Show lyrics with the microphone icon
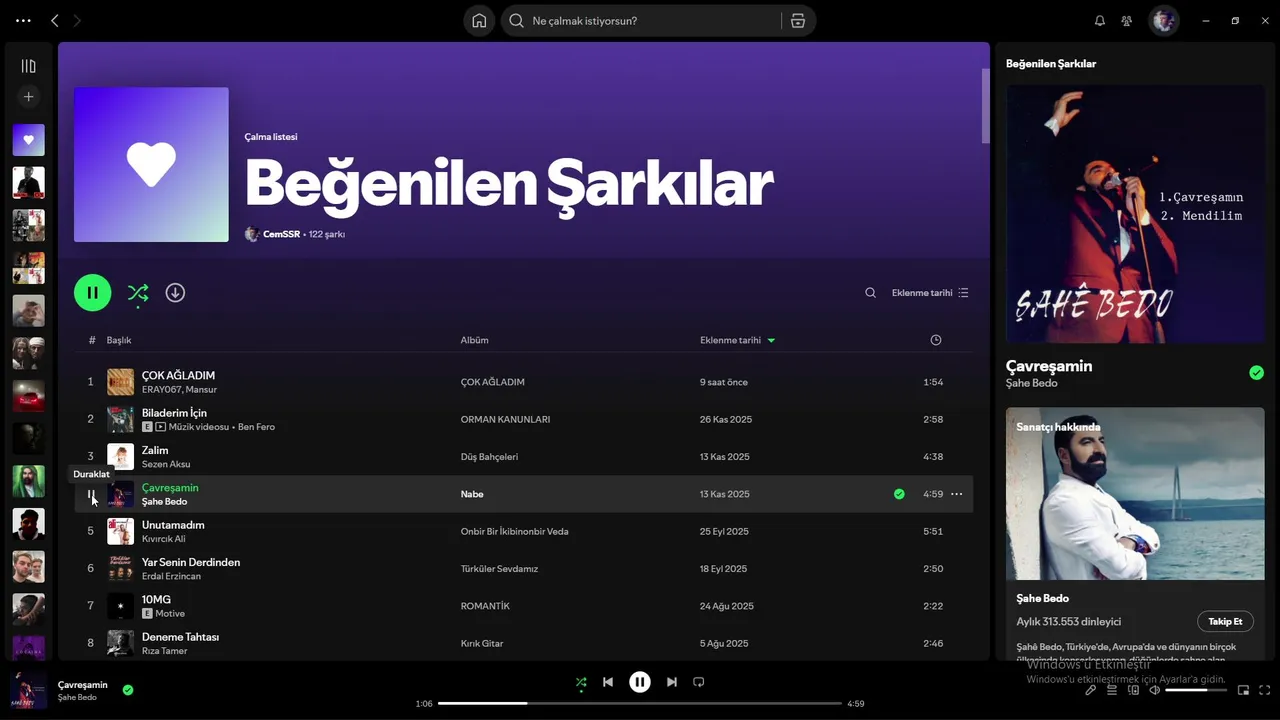This screenshot has width=1280, height=720. pyautogui.click(x=1091, y=690)
